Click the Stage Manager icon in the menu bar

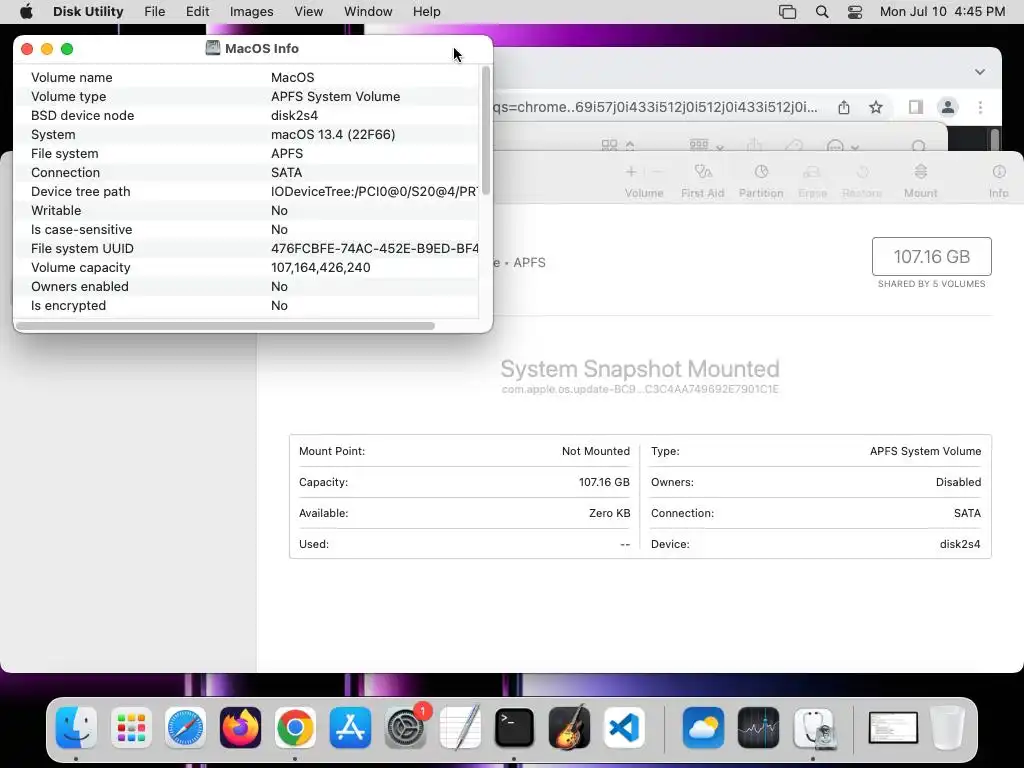(x=788, y=12)
